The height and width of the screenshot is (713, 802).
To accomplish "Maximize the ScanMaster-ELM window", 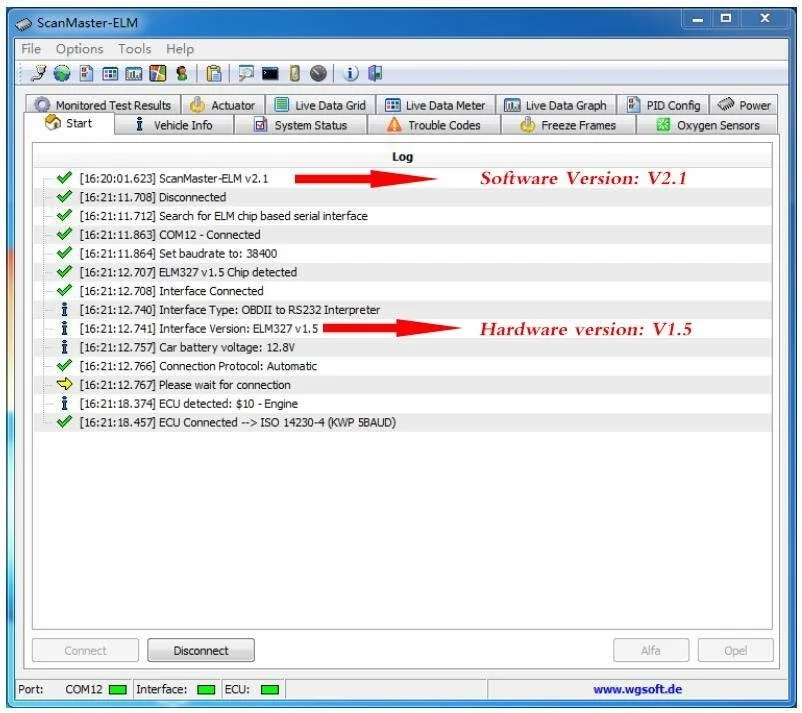I will pyautogui.click(x=725, y=19).
